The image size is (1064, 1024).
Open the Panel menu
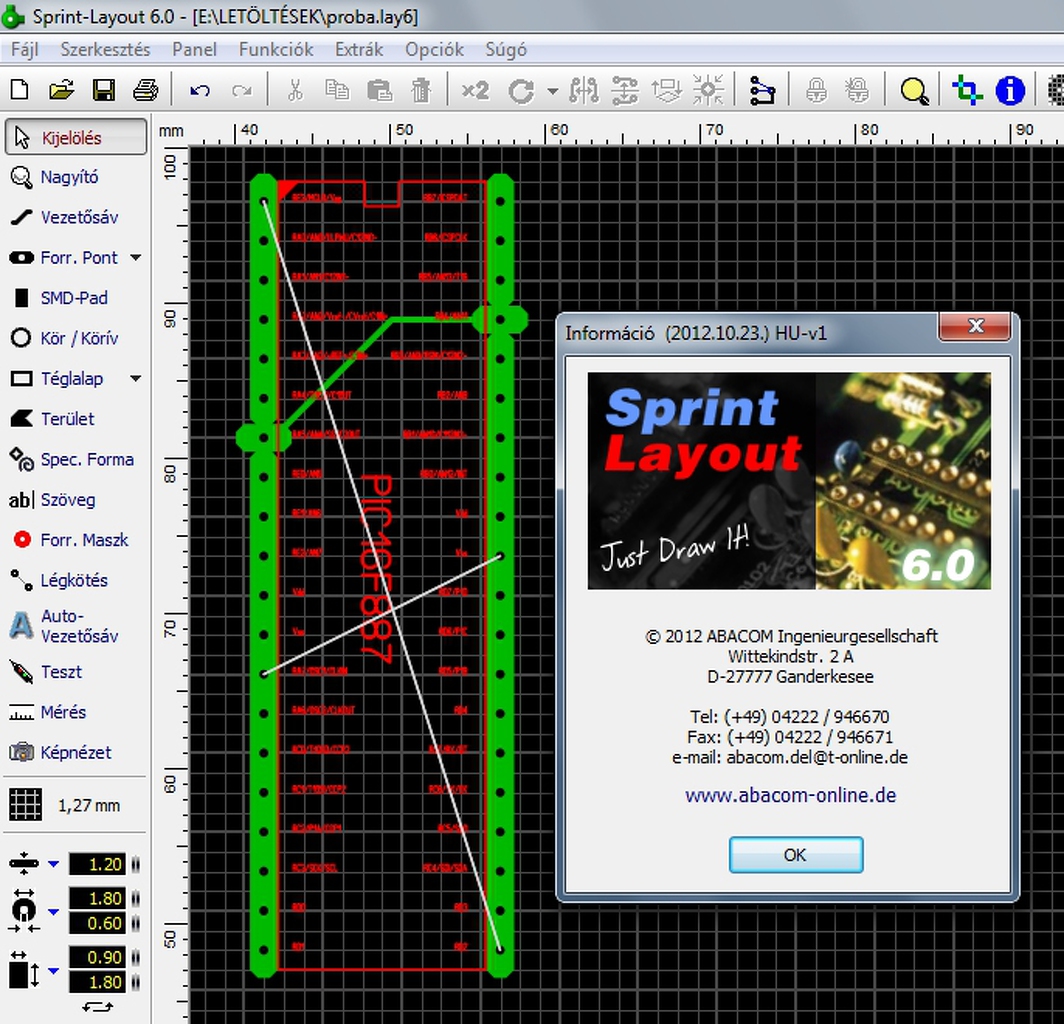pos(194,50)
